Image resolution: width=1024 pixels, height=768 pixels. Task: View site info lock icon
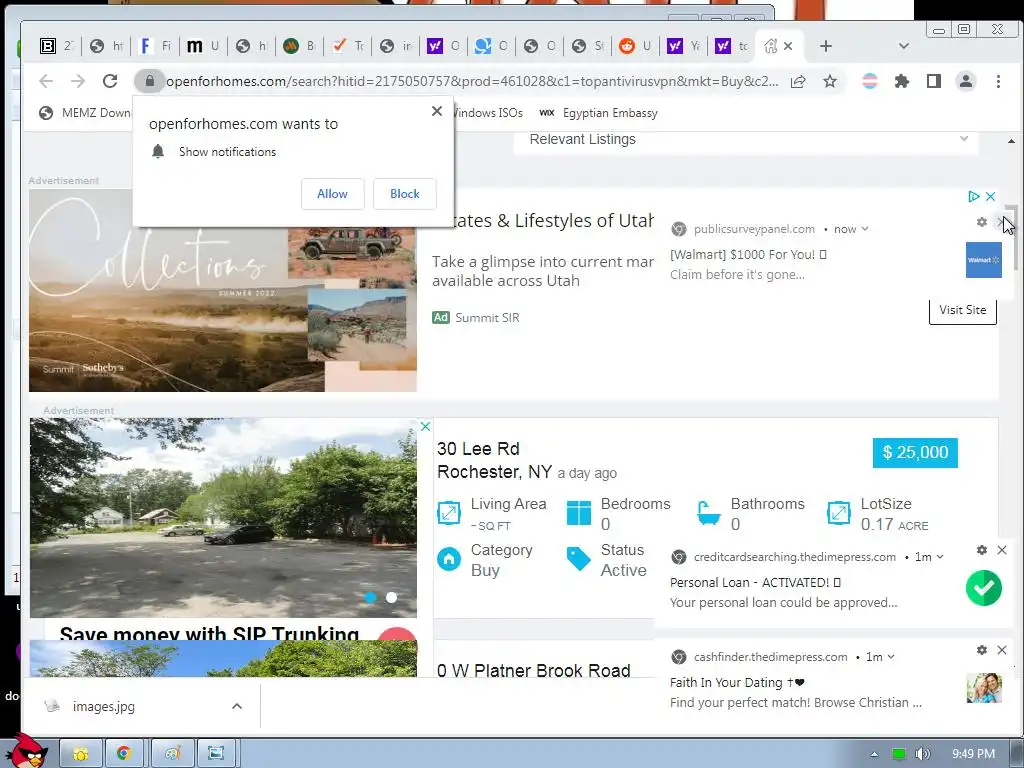pyautogui.click(x=150, y=81)
